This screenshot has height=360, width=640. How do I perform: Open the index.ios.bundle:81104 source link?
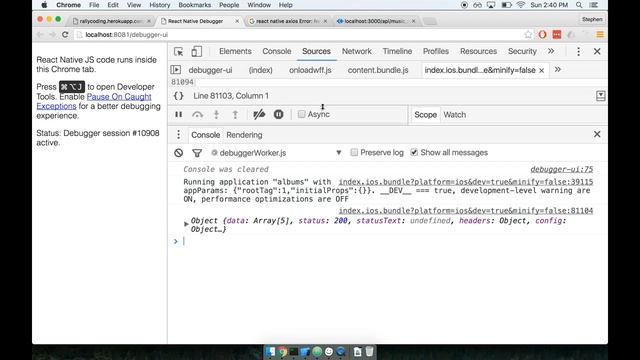tap(466, 211)
